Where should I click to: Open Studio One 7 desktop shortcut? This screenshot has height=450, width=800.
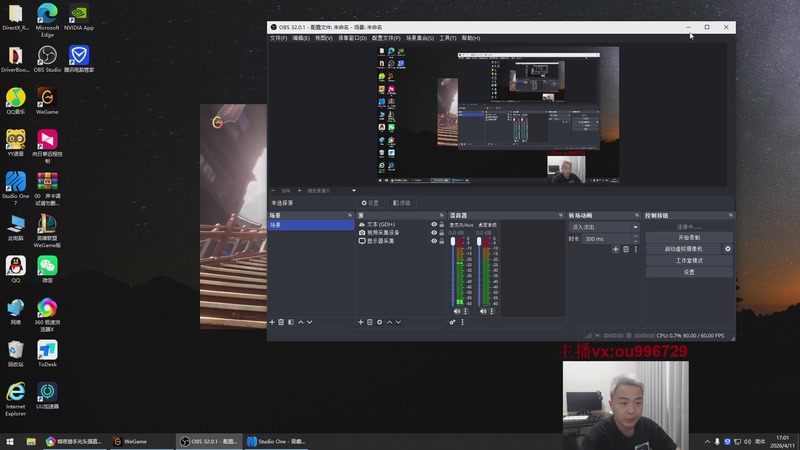pos(15,189)
